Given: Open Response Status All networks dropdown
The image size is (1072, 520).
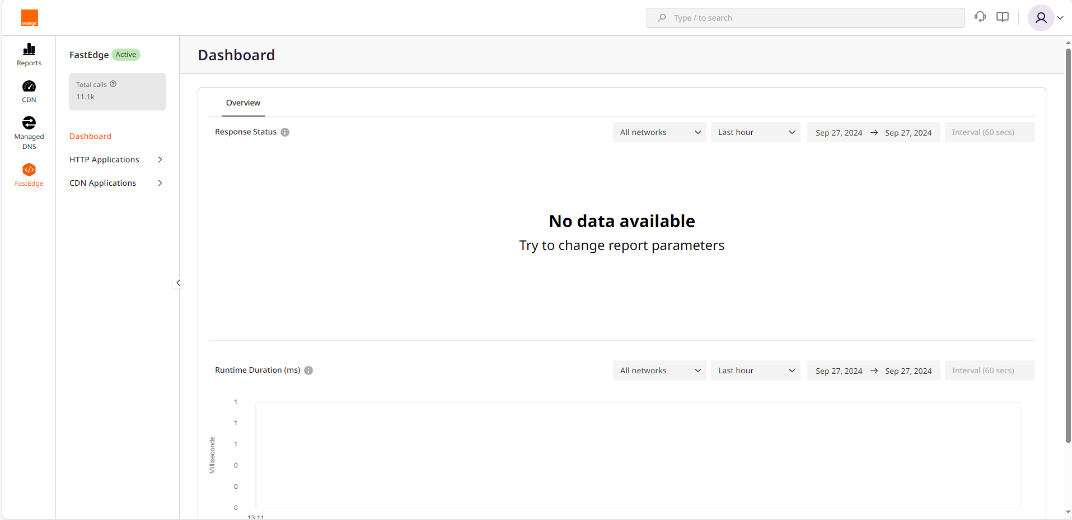Looking at the screenshot, I should tap(659, 132).
